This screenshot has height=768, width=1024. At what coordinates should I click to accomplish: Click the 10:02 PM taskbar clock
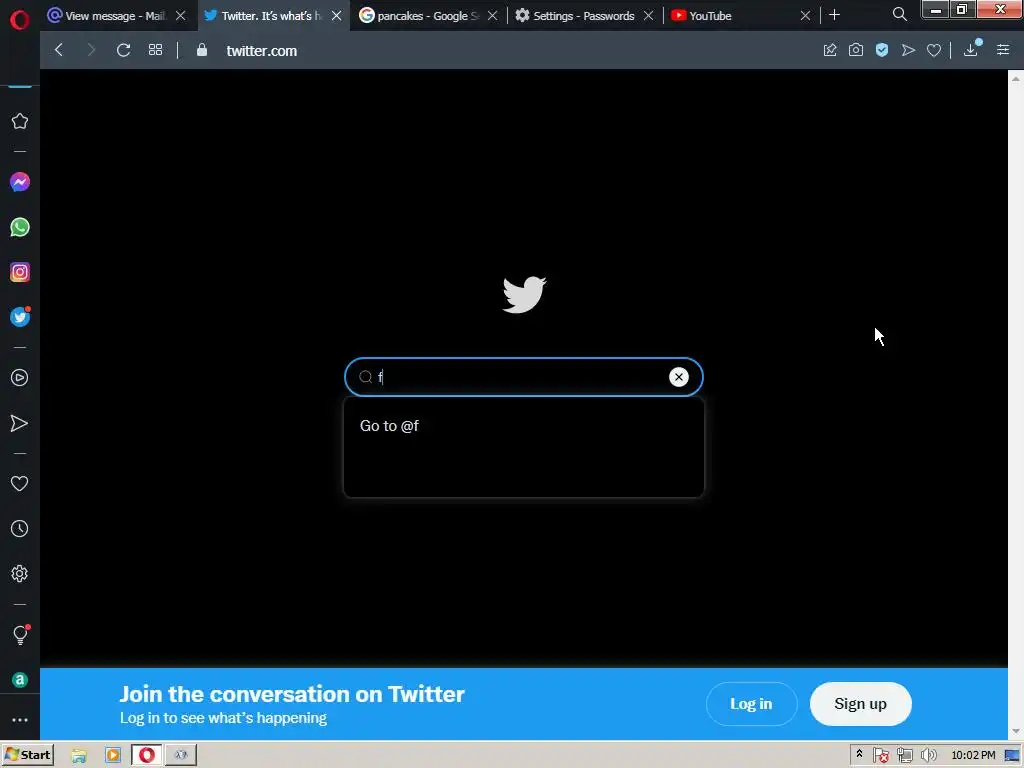pos(973,756)
